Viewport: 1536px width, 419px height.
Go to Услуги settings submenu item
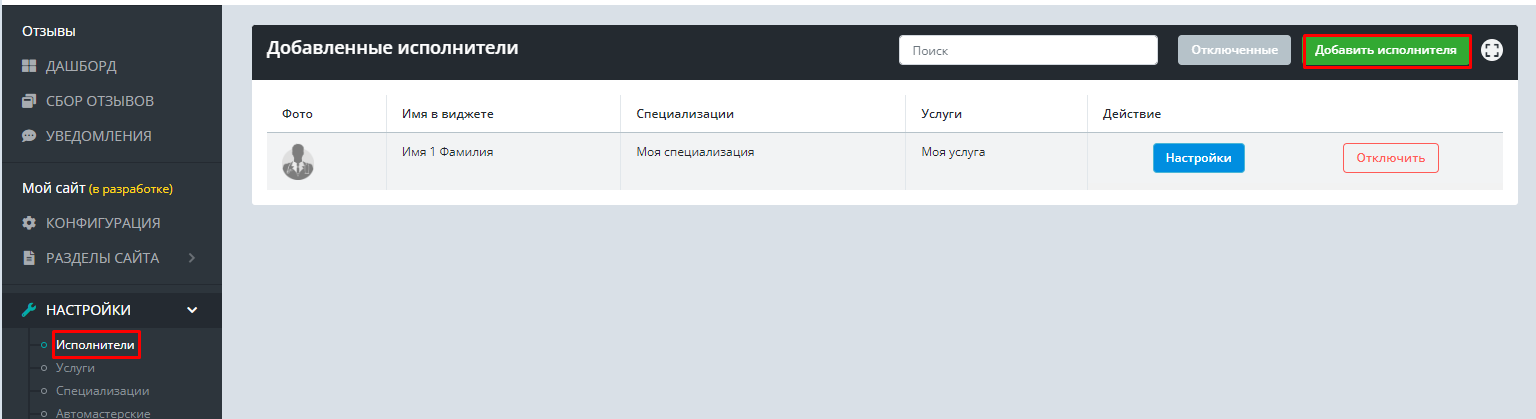click(75, 368)
